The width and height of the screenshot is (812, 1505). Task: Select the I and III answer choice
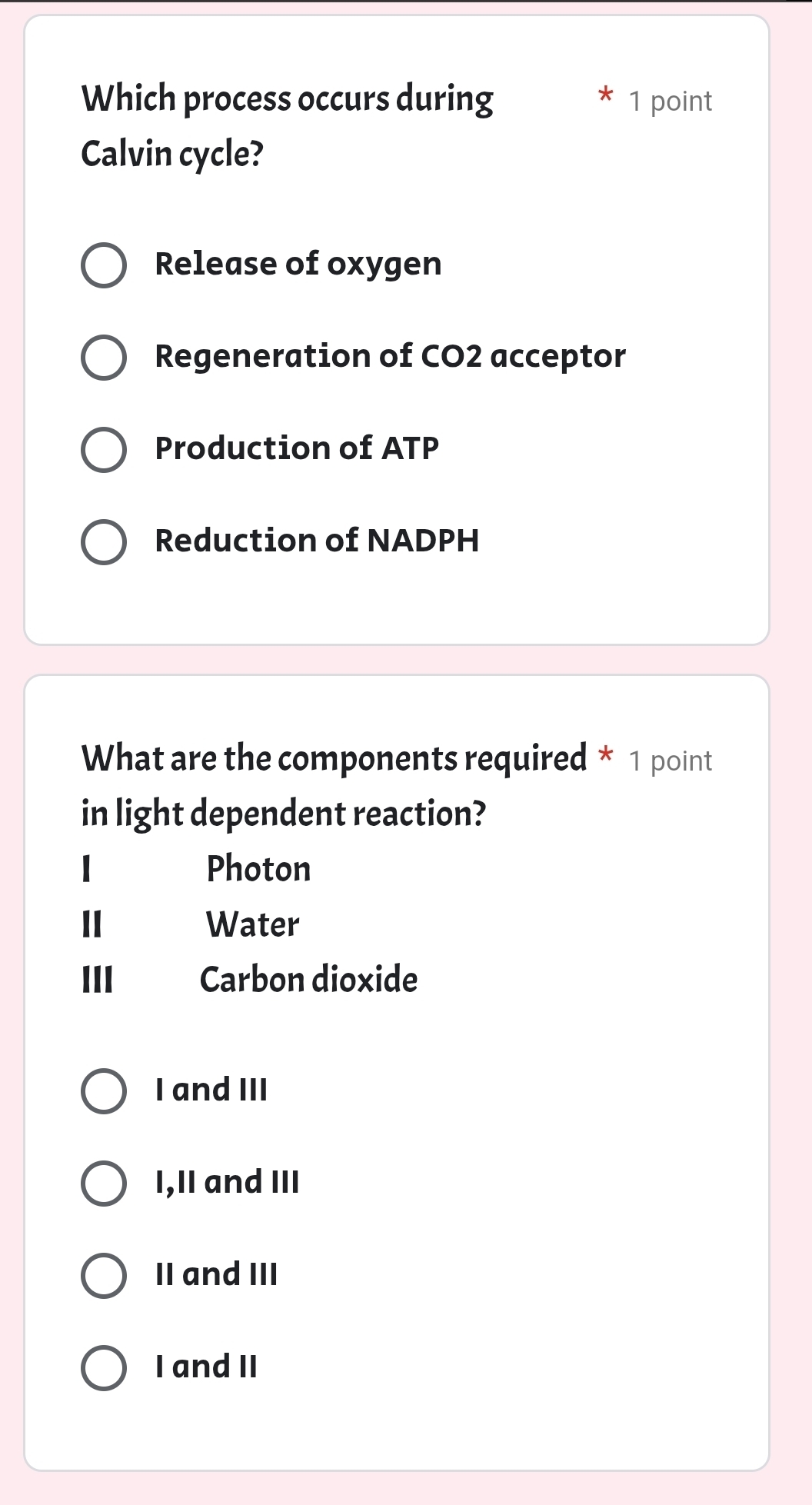click(104, 1090)
